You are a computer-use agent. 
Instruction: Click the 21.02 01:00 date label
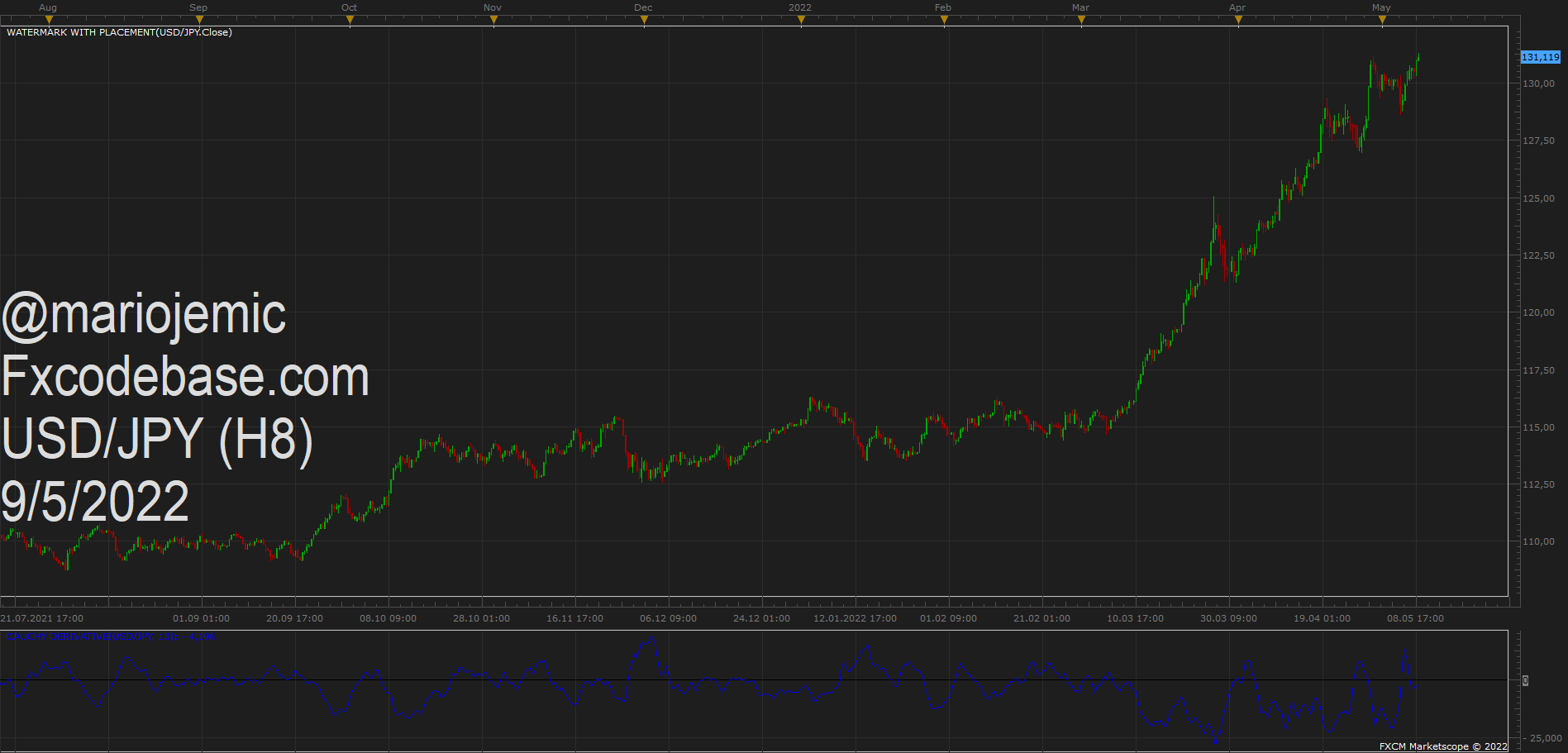click(x=1042, y=618)
